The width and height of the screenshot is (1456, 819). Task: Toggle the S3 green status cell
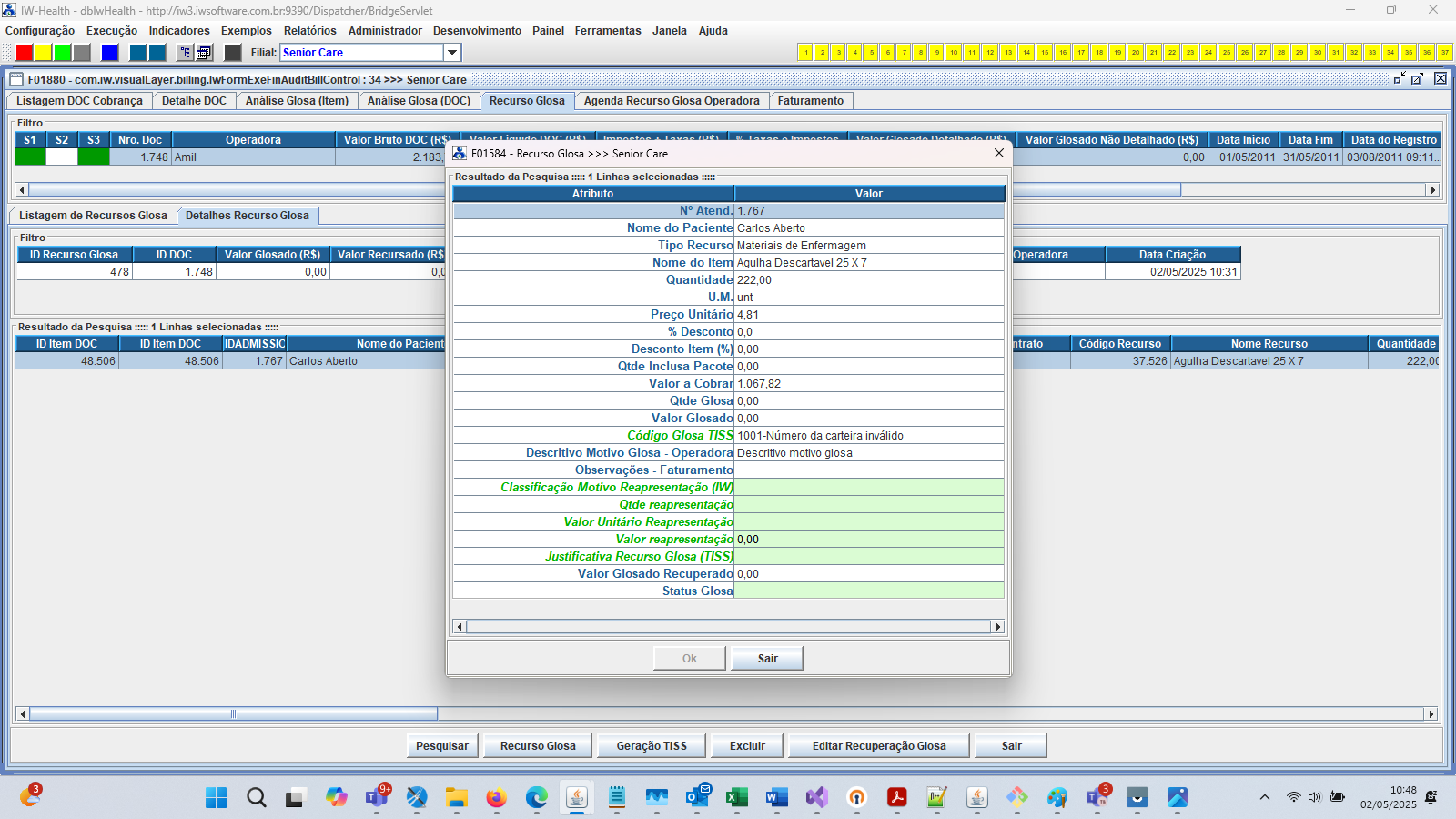click(92, 156)
